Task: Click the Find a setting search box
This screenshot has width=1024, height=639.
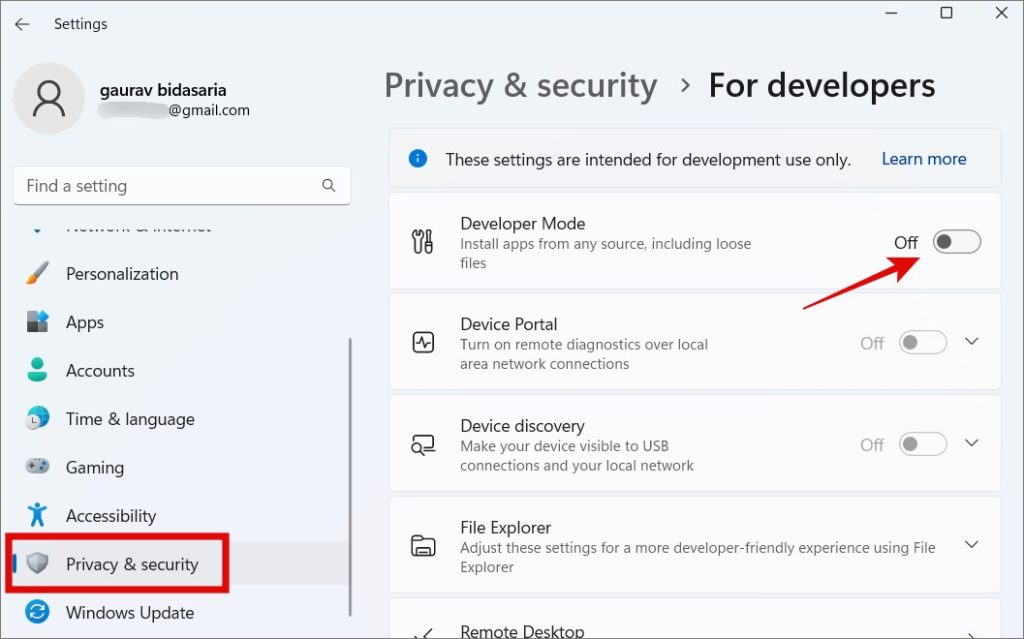Action: point(182,186)
